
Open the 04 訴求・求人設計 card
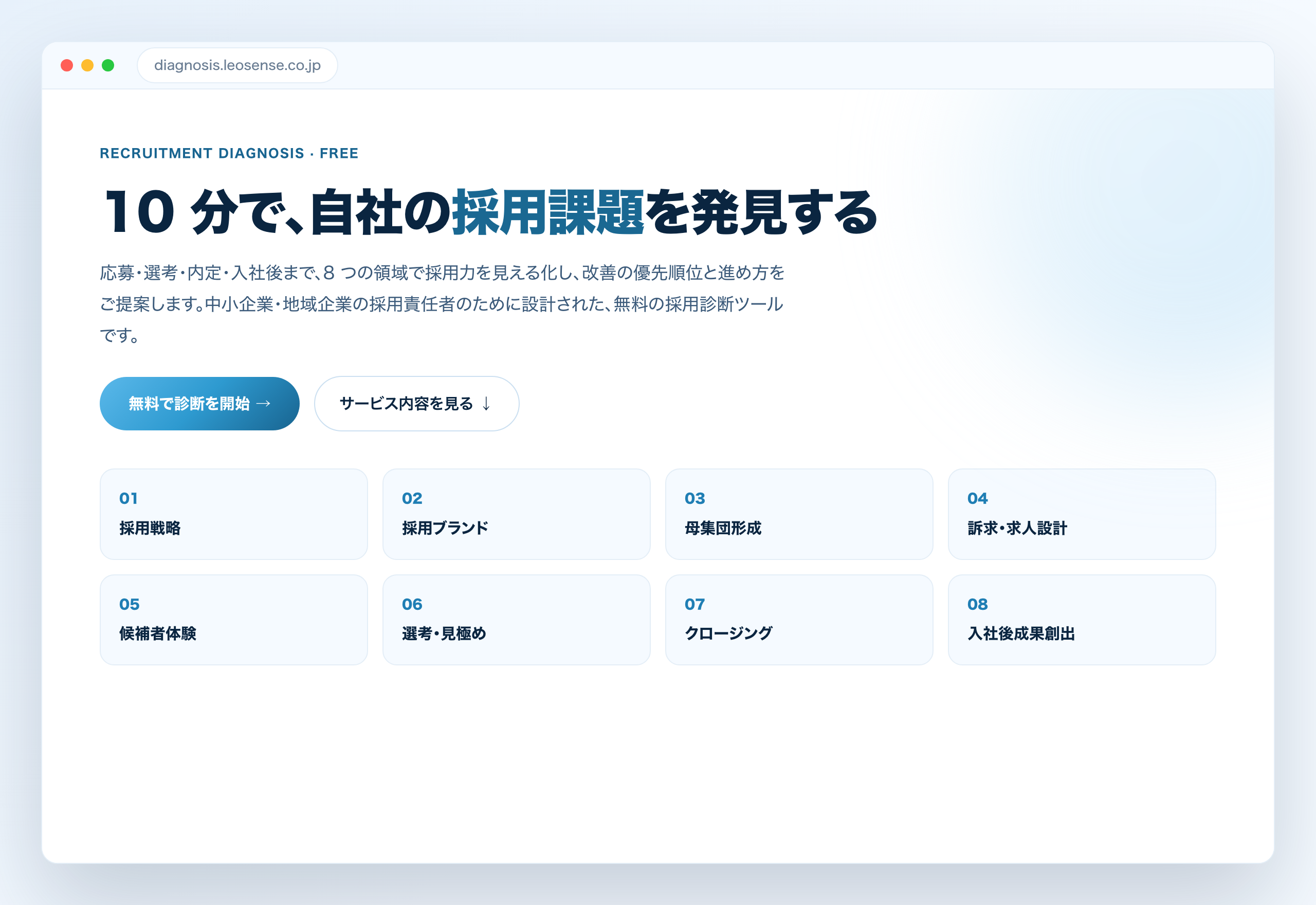click(x=1082, y=514)
